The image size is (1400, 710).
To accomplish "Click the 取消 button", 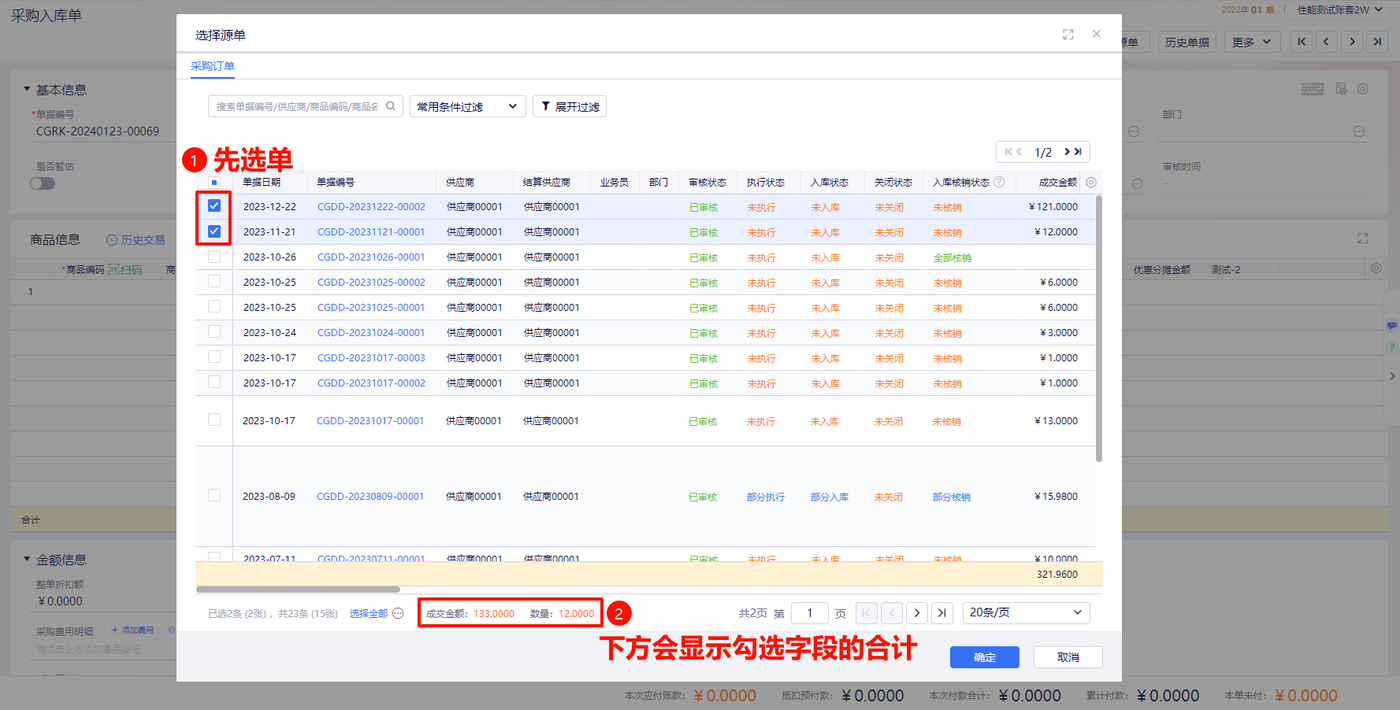I will (1069, 657).
